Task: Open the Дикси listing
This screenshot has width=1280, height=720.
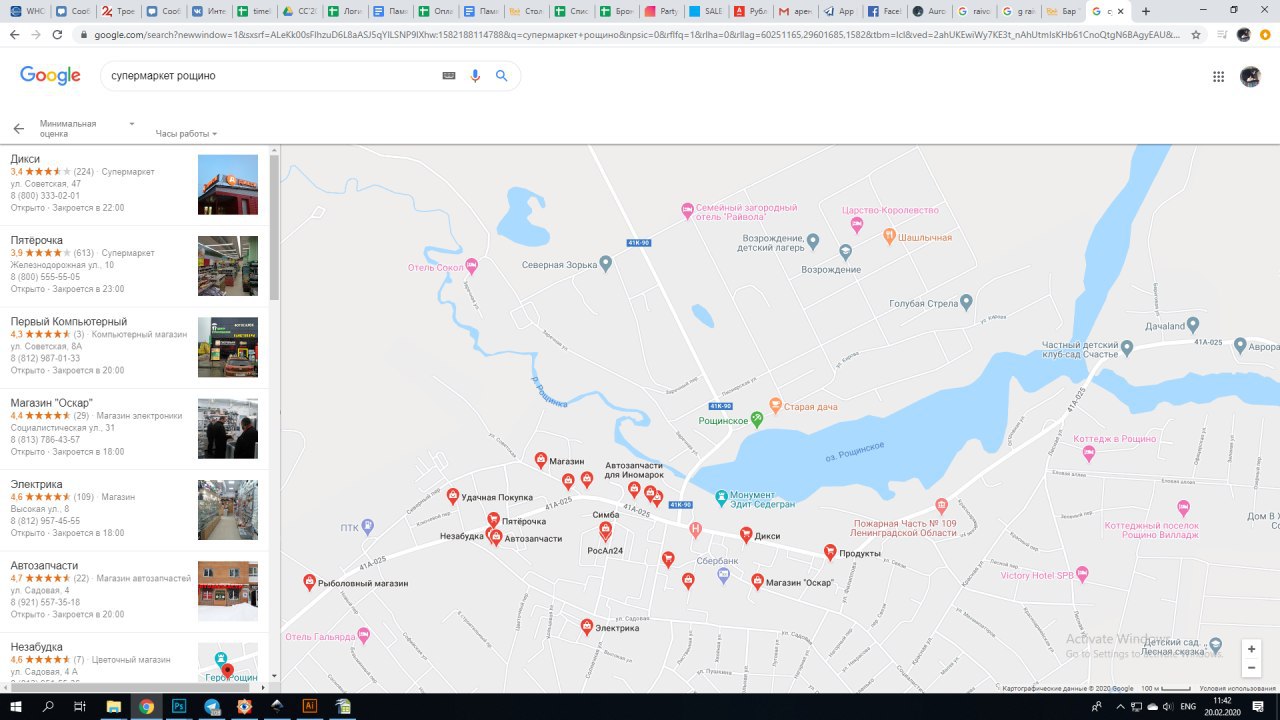Action: 134,184
